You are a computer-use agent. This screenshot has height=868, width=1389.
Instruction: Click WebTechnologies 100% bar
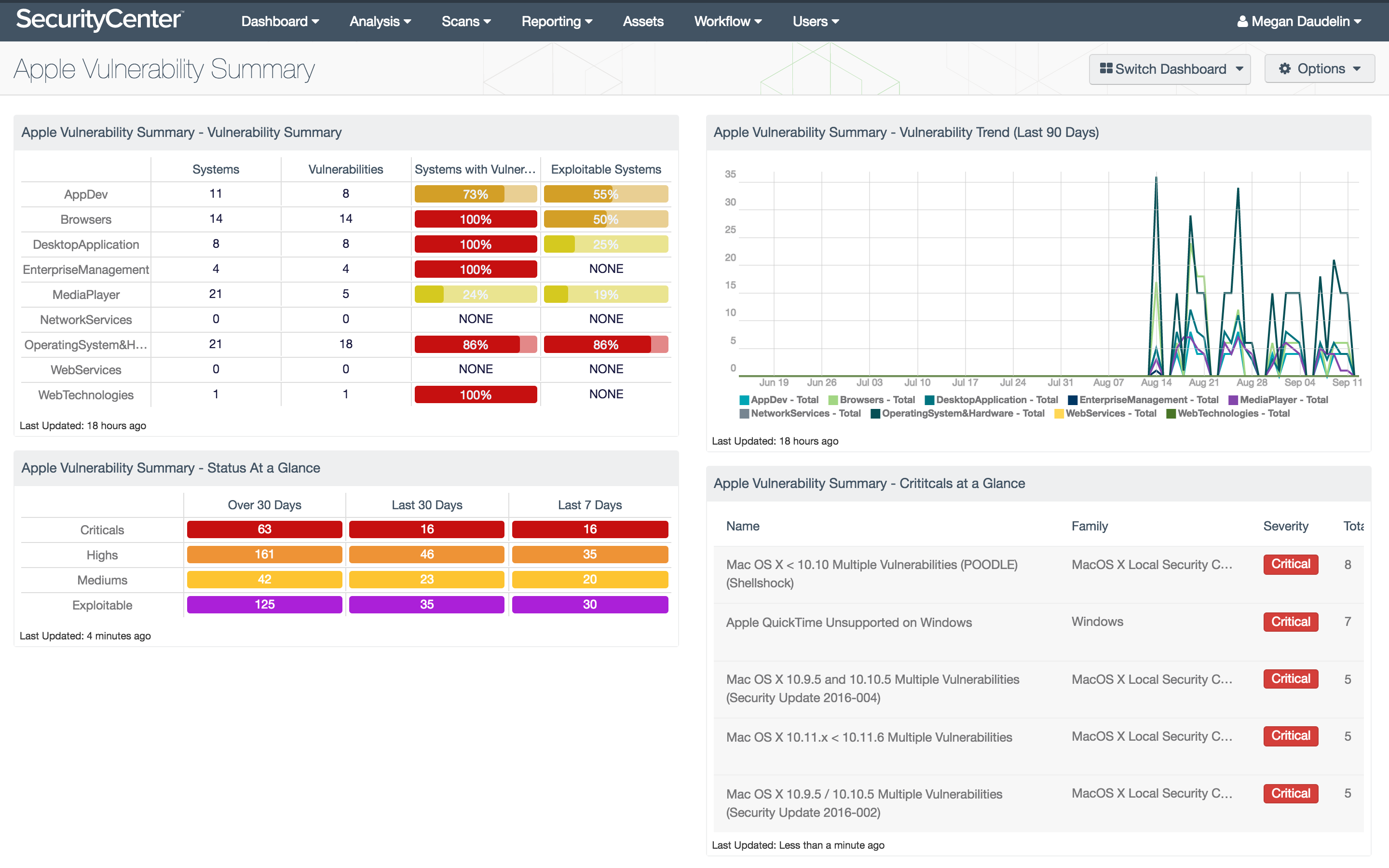click(476, 395)
